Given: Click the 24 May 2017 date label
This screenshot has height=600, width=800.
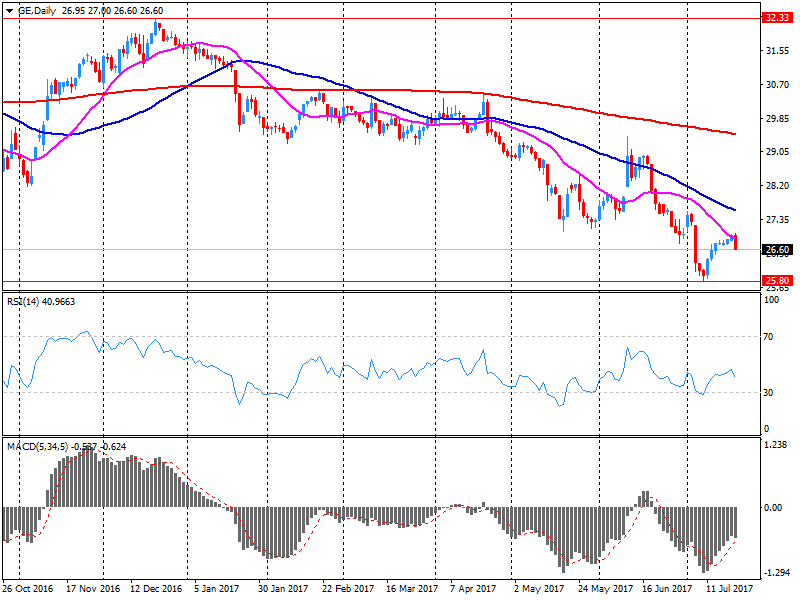Looking at the screenshot, I should (x=605, y=589).
